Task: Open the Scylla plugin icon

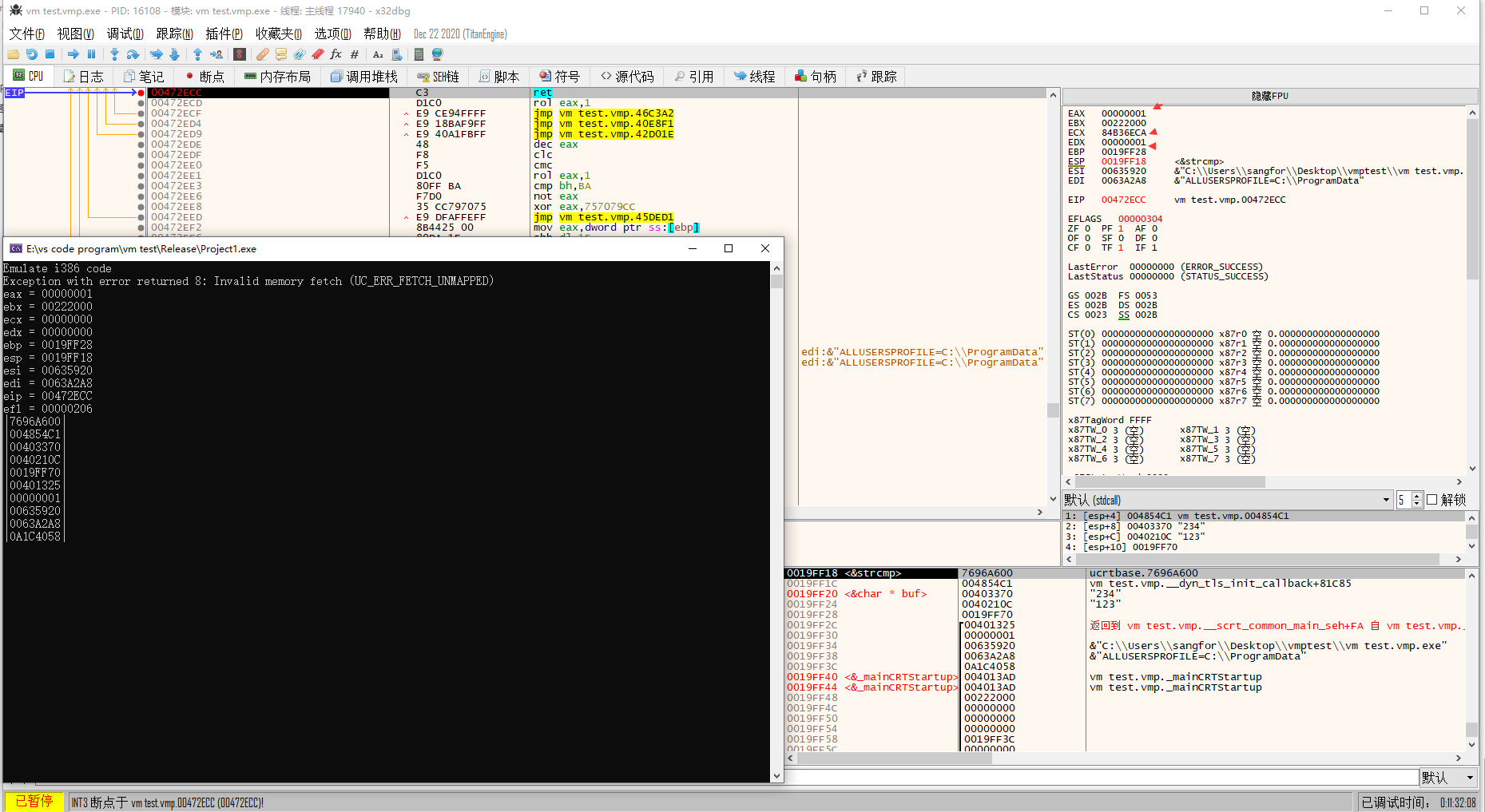Action: pos(239,54)
